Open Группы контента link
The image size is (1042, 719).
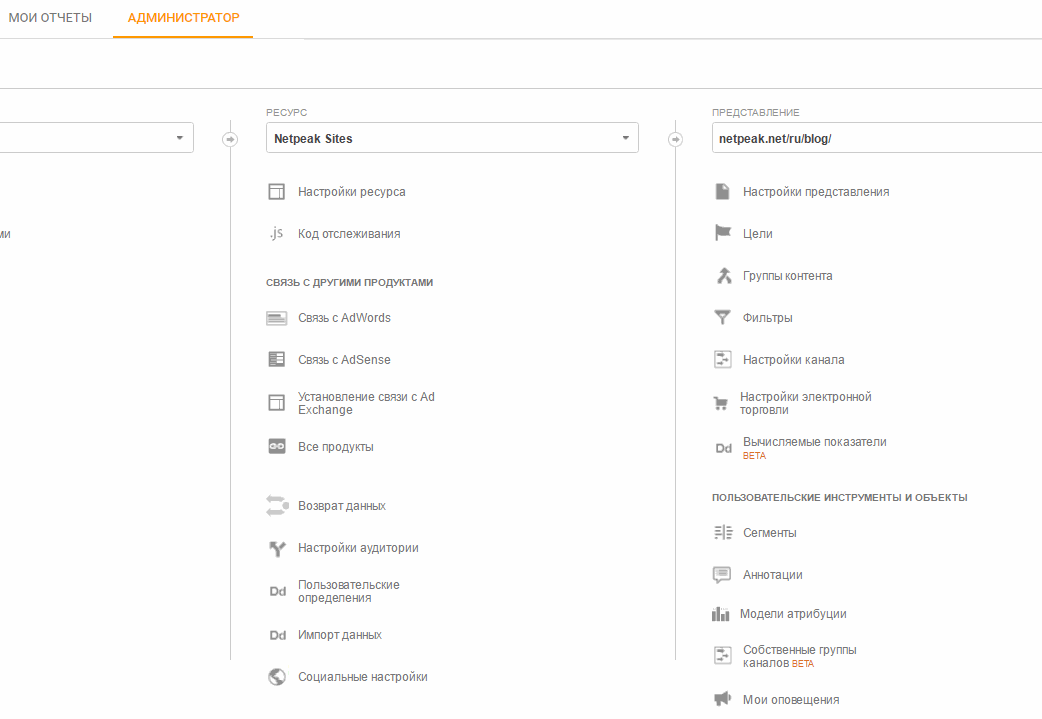click(787, 276)
